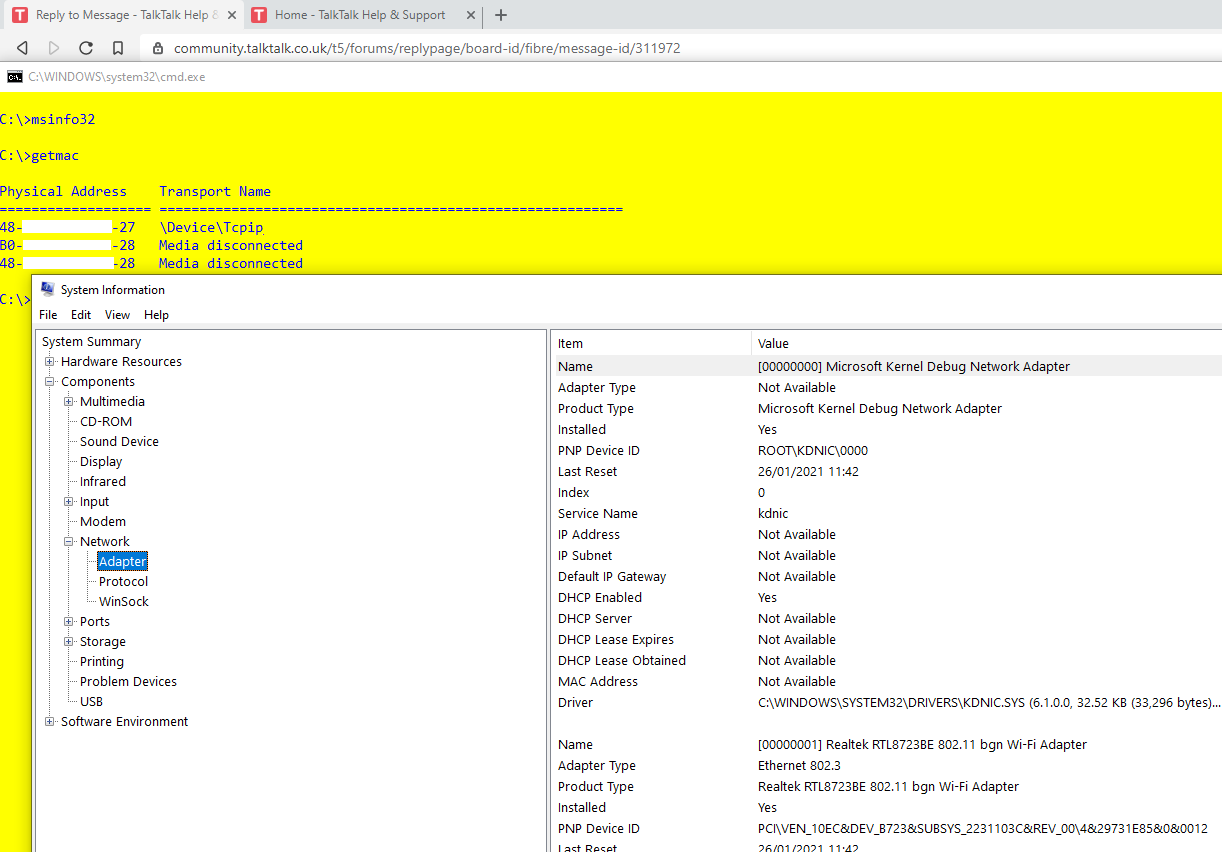Click the Realtek RTL8723BE Wi-Fi Adapter name row
This screenshot has width=1222, height=852.
click(x=887, y=745)
